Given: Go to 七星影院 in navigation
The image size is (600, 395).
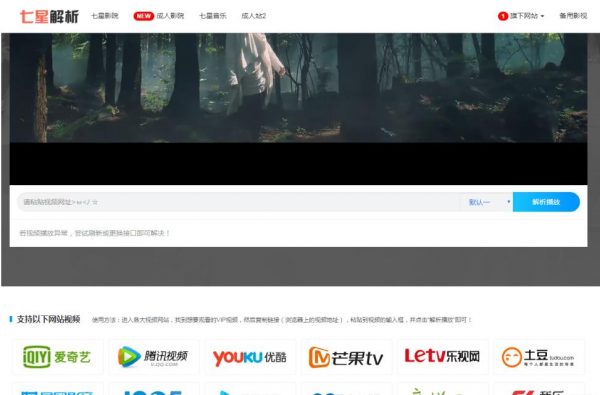Looking at the screenshot, I should click(x=104, y=16).
